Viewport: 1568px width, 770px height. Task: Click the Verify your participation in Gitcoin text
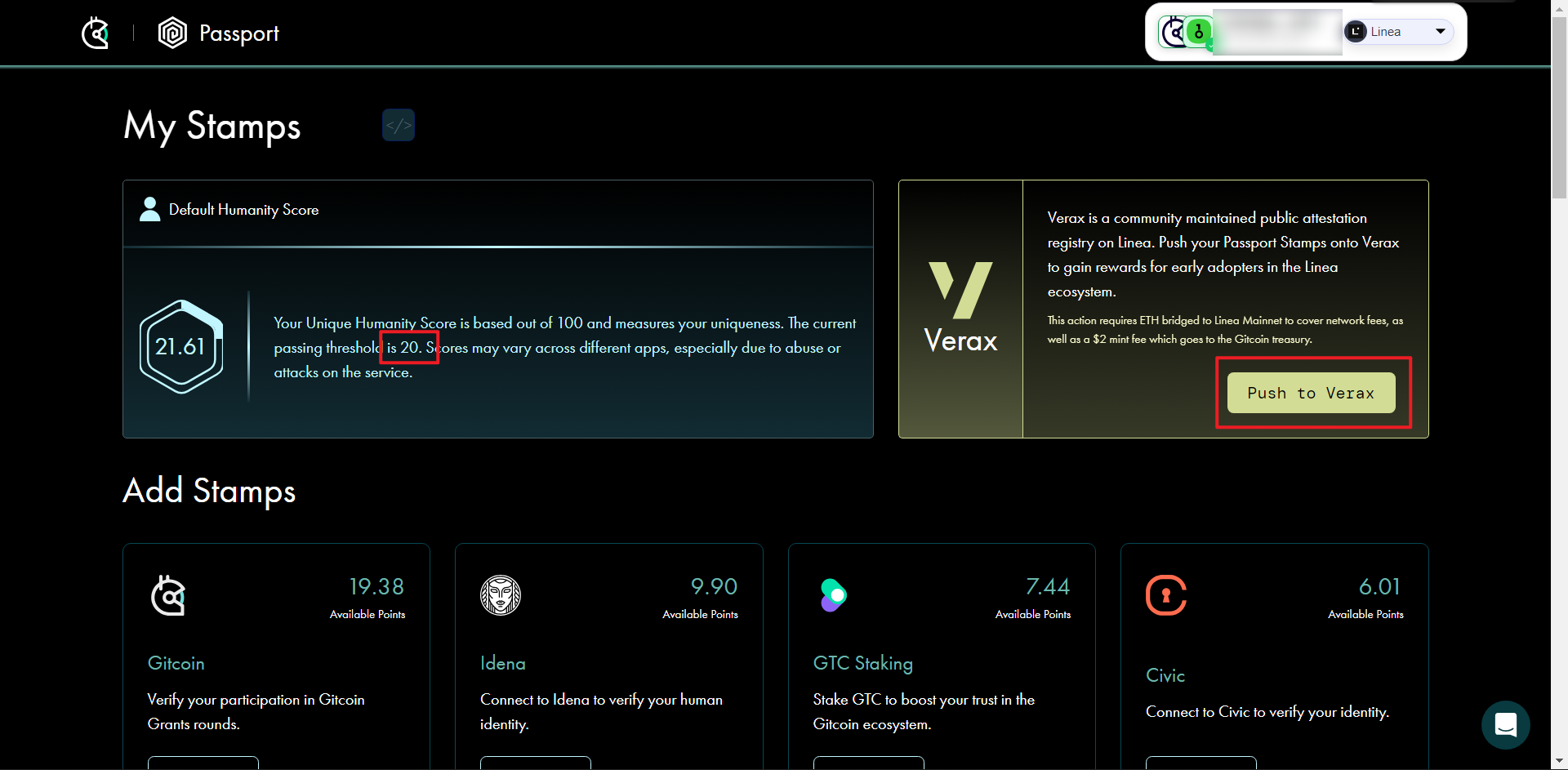point(256,712)
